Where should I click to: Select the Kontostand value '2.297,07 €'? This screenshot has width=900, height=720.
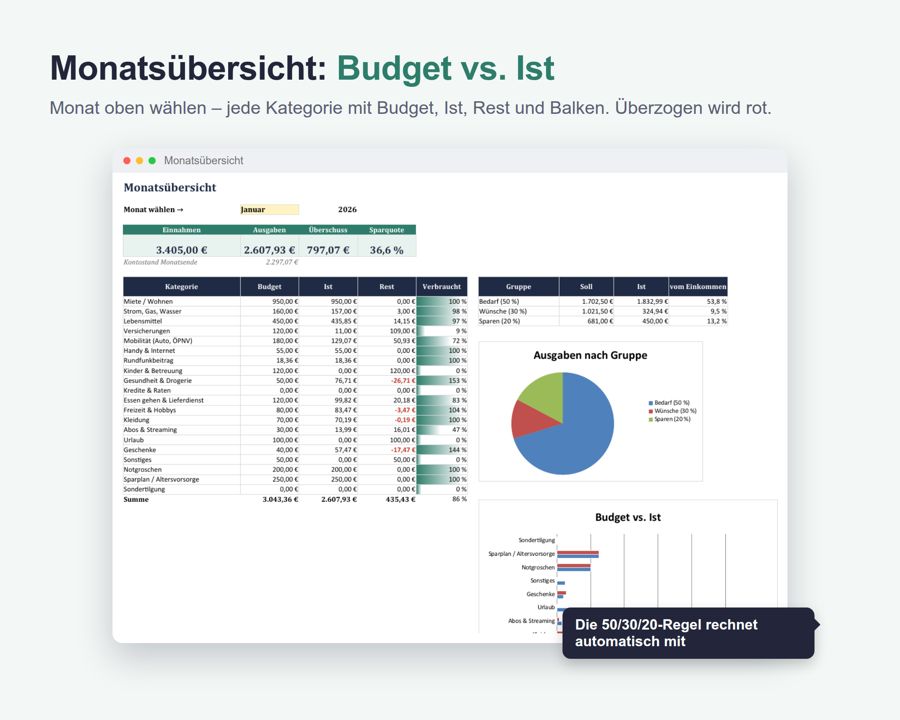coord(282,262)
